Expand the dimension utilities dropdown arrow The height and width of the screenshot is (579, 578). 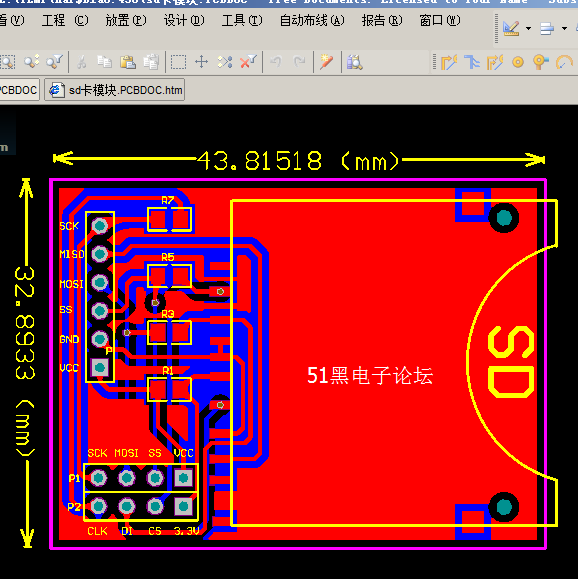(x=529, y=28)
